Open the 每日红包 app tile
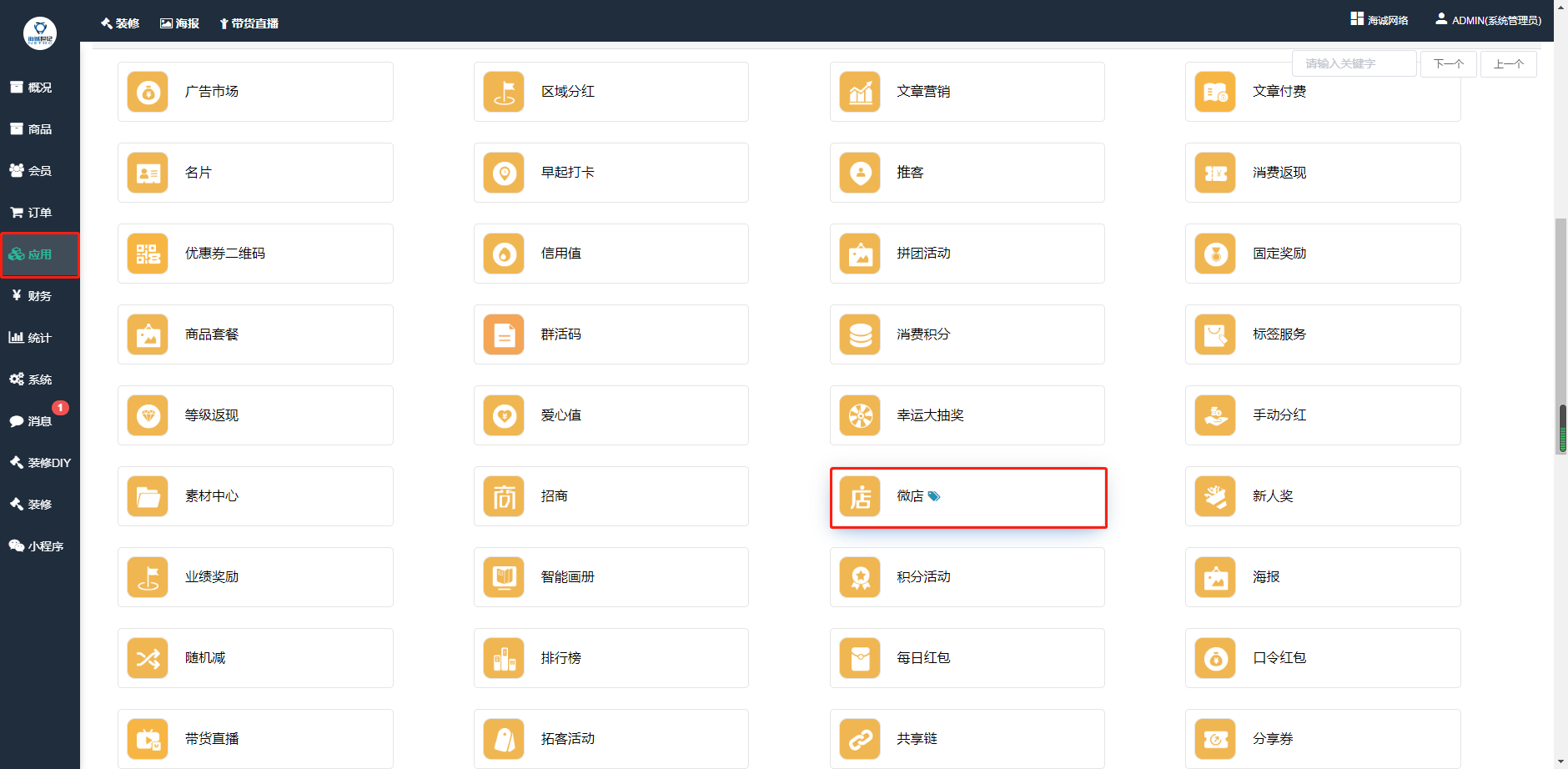This screenshot has width=1568, height=769. tap(967, 658)
